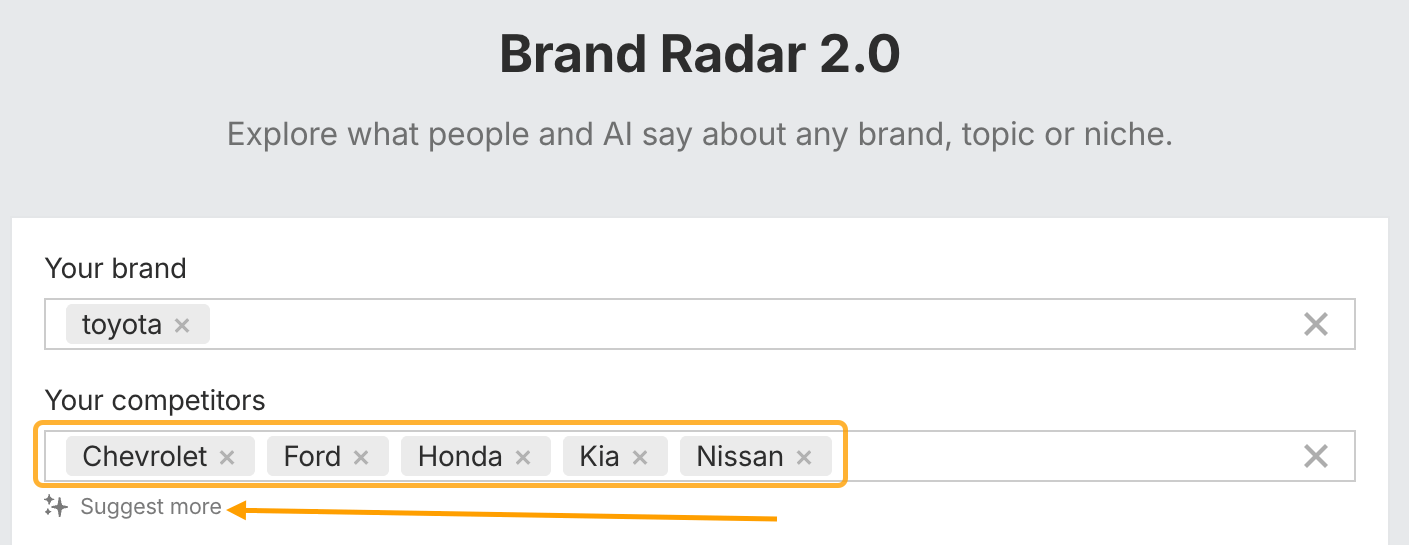Viewport: 1409px width, 545px height.
Task: Clear all competitors with the X icon
Action: point(1315,457)
